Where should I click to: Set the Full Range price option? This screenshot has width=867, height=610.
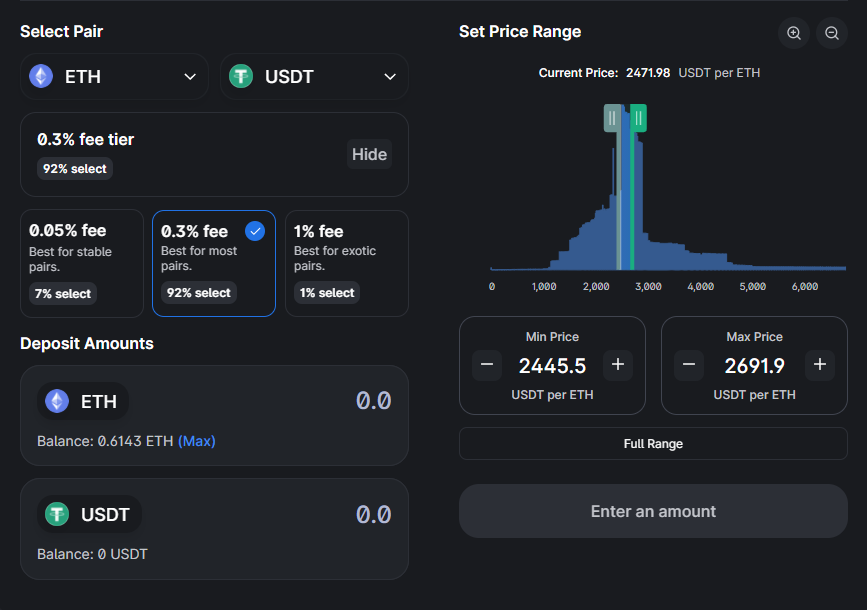click(x=653, y=444)
